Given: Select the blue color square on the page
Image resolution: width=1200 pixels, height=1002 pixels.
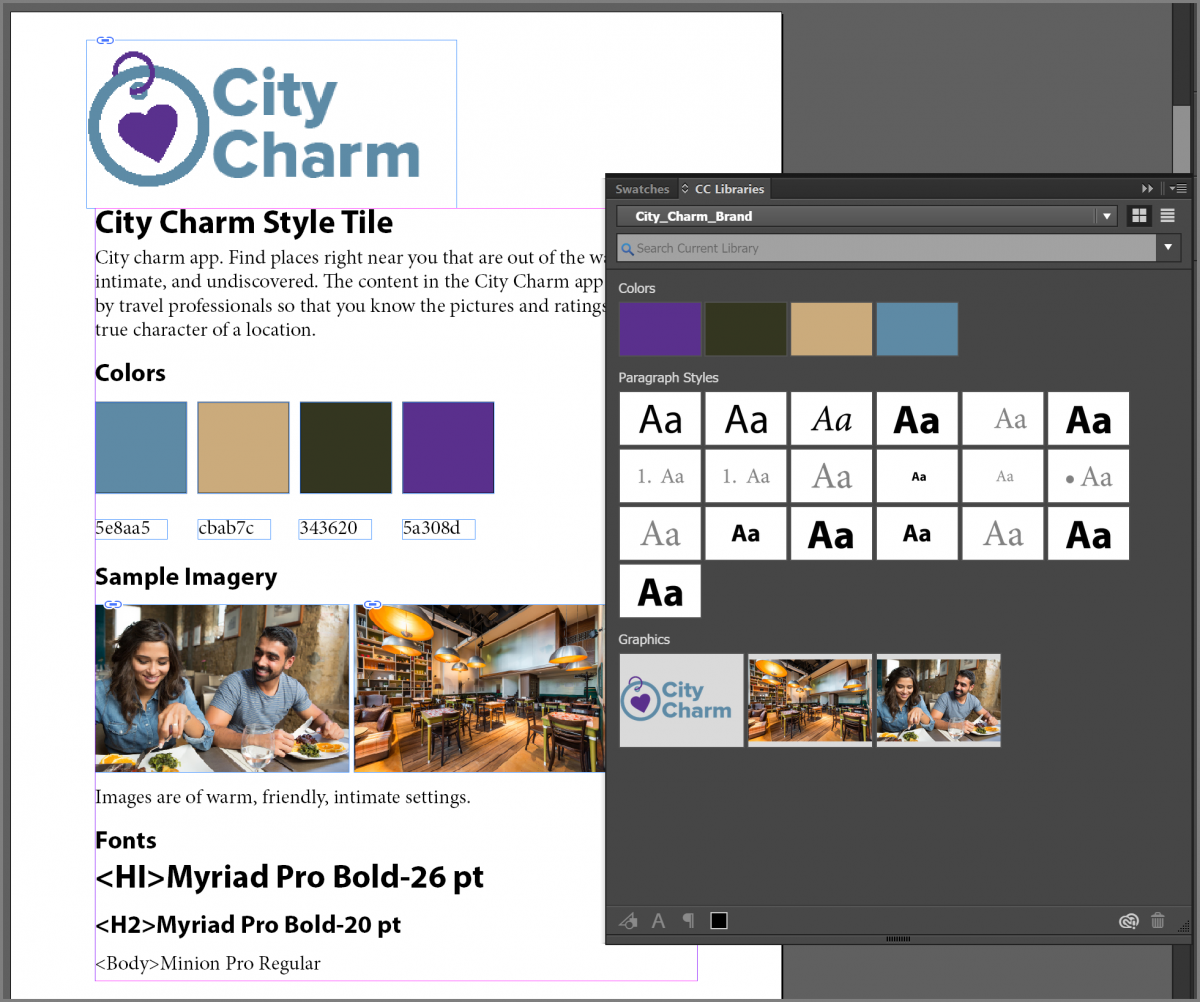Looking at the screenshot, I should click(x=141, y=447).
